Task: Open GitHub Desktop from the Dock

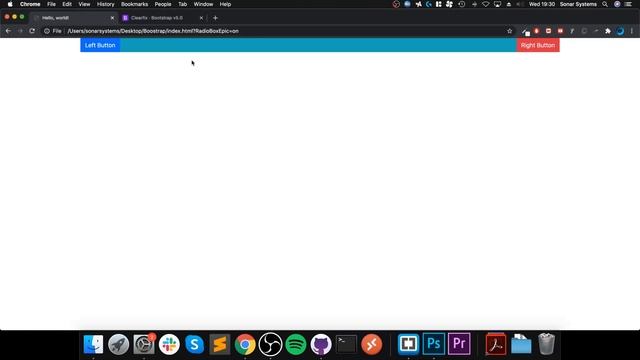Action: pyautogui.click(x=321, y=344)
